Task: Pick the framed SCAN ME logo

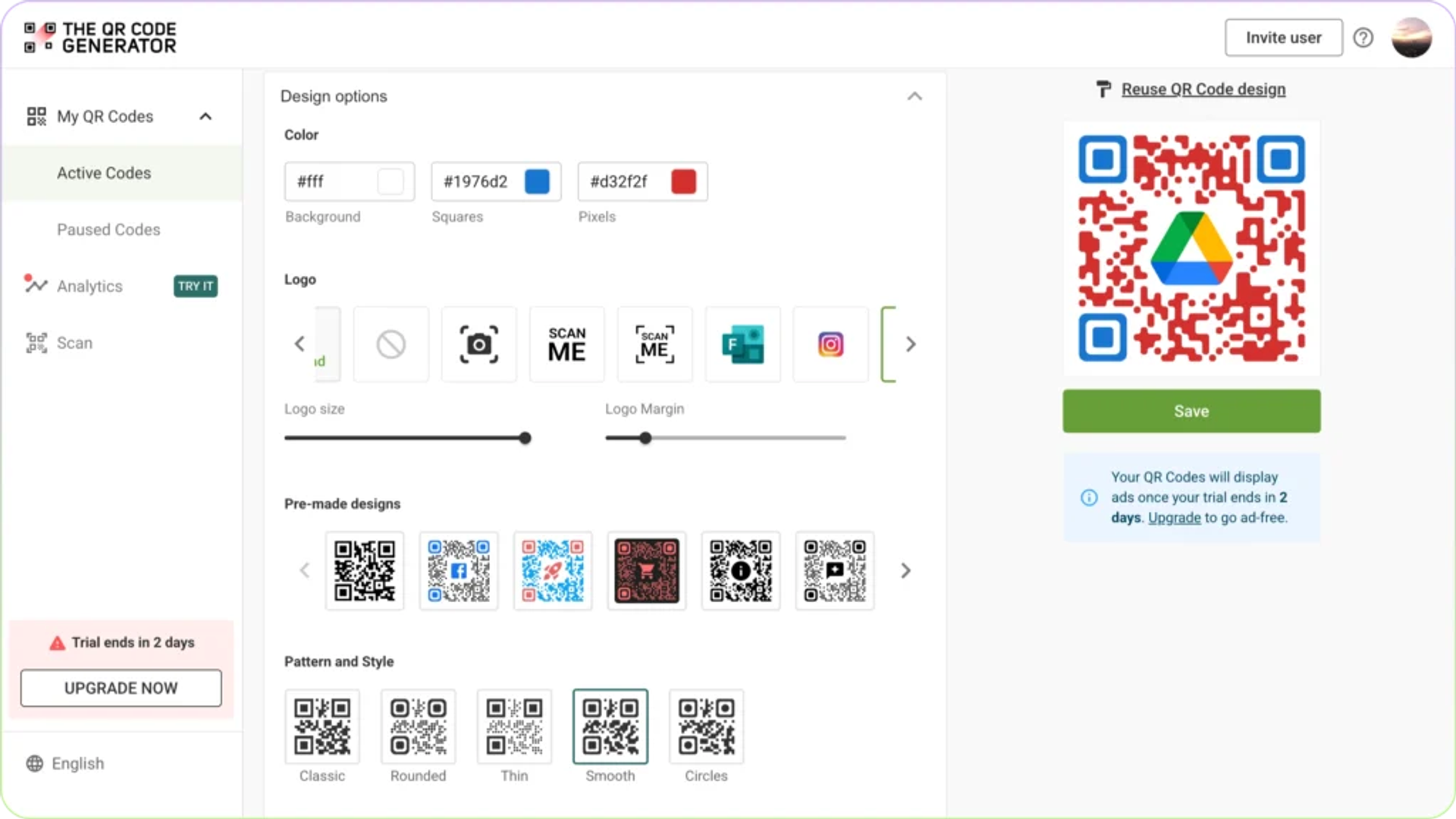Action: 655,344
